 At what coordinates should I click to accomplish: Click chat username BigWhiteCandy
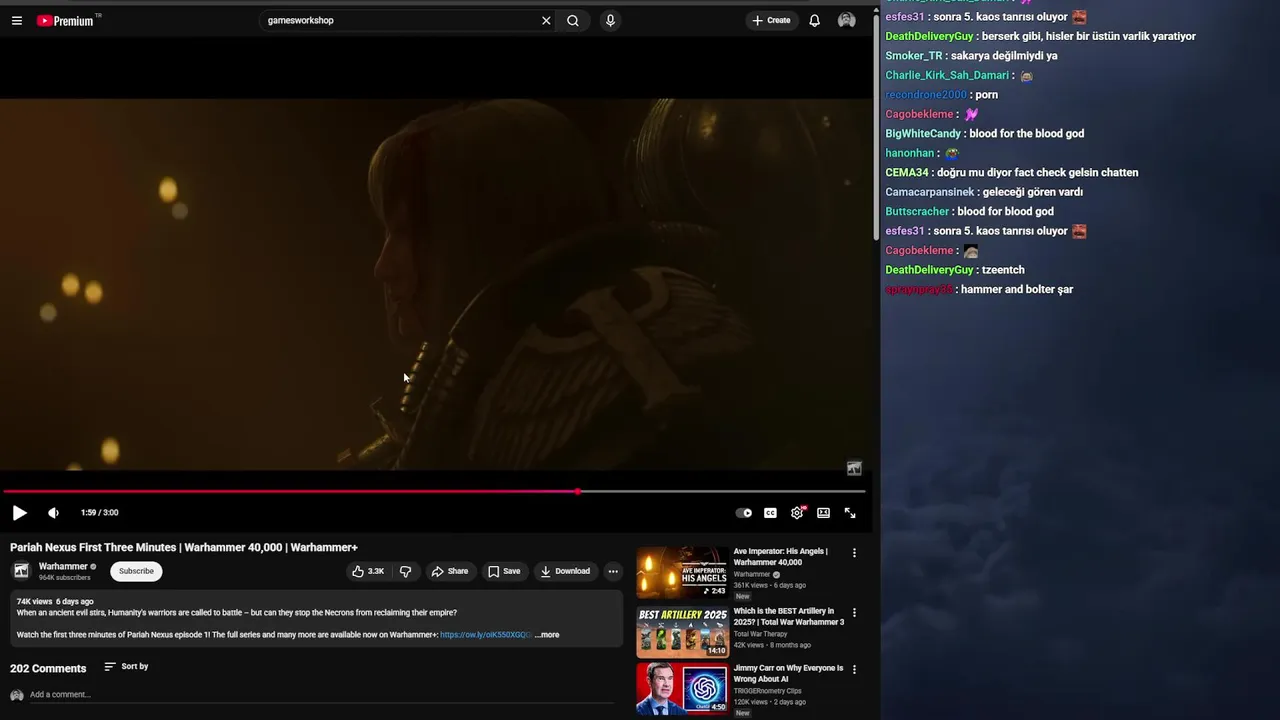923,133
